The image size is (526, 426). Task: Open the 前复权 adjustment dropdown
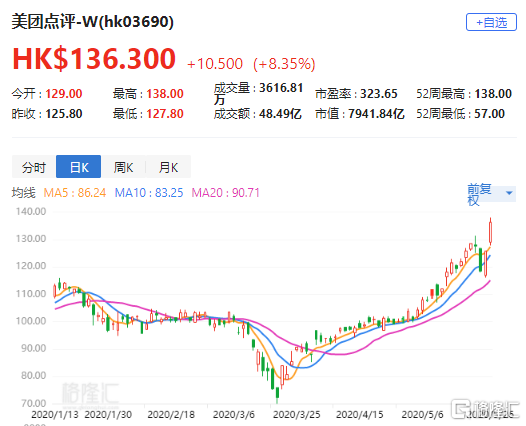click(x=491, y=194)
